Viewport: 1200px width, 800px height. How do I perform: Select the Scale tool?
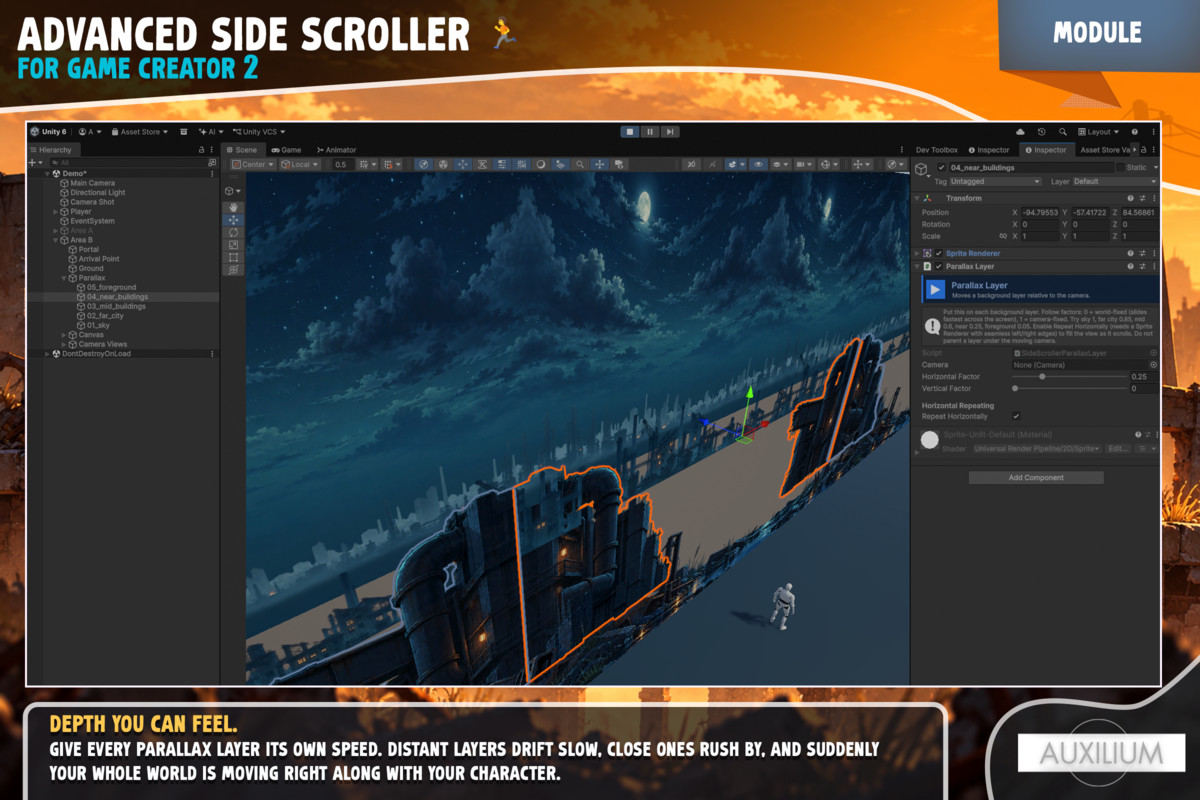pos(234,244)
